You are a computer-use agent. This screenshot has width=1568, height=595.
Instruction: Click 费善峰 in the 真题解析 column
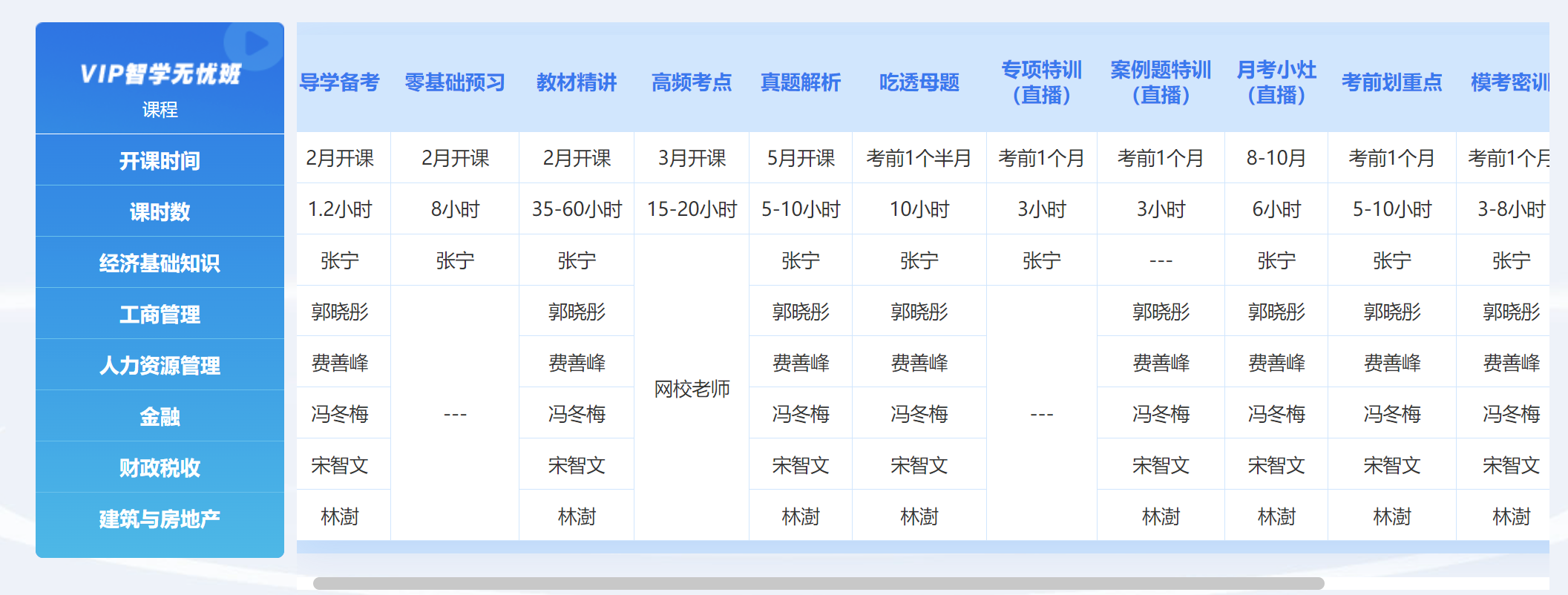pyautogui.click(x=801, y=363)
